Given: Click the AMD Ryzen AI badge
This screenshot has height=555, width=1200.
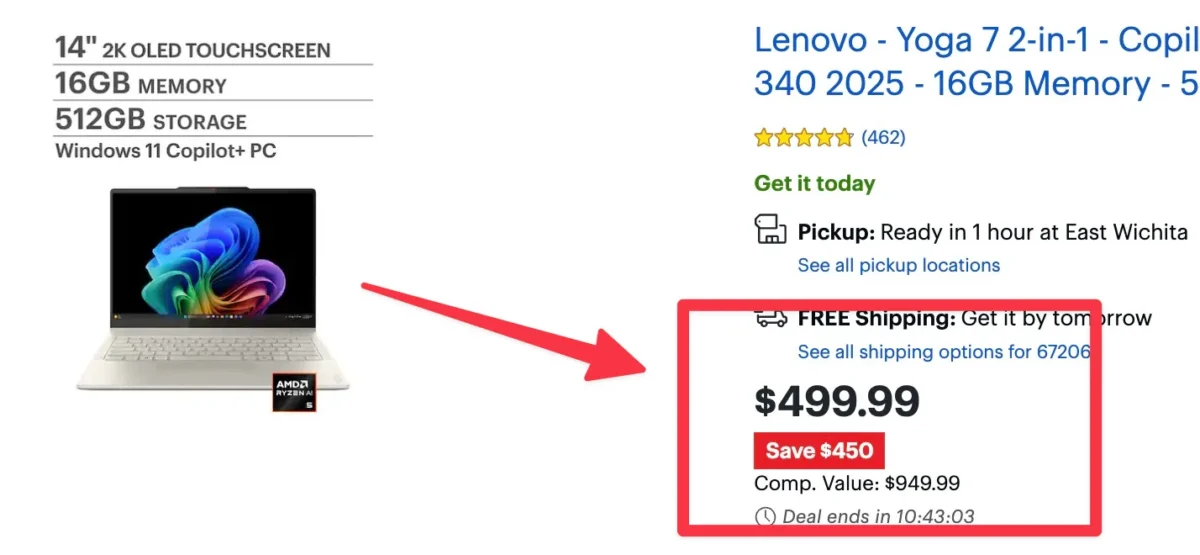Looking at the screenshot, I should pyautogui.click(x=294, y=393).
